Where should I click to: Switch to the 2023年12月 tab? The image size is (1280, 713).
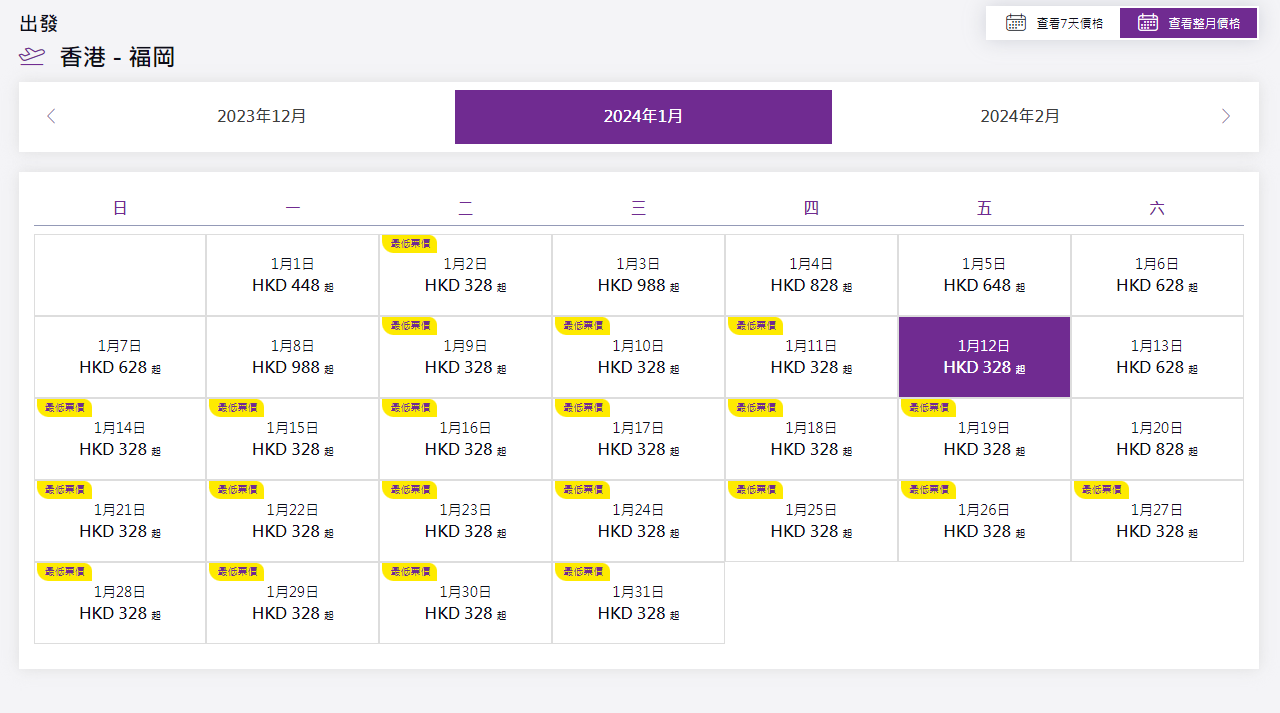tap(262, 117)
